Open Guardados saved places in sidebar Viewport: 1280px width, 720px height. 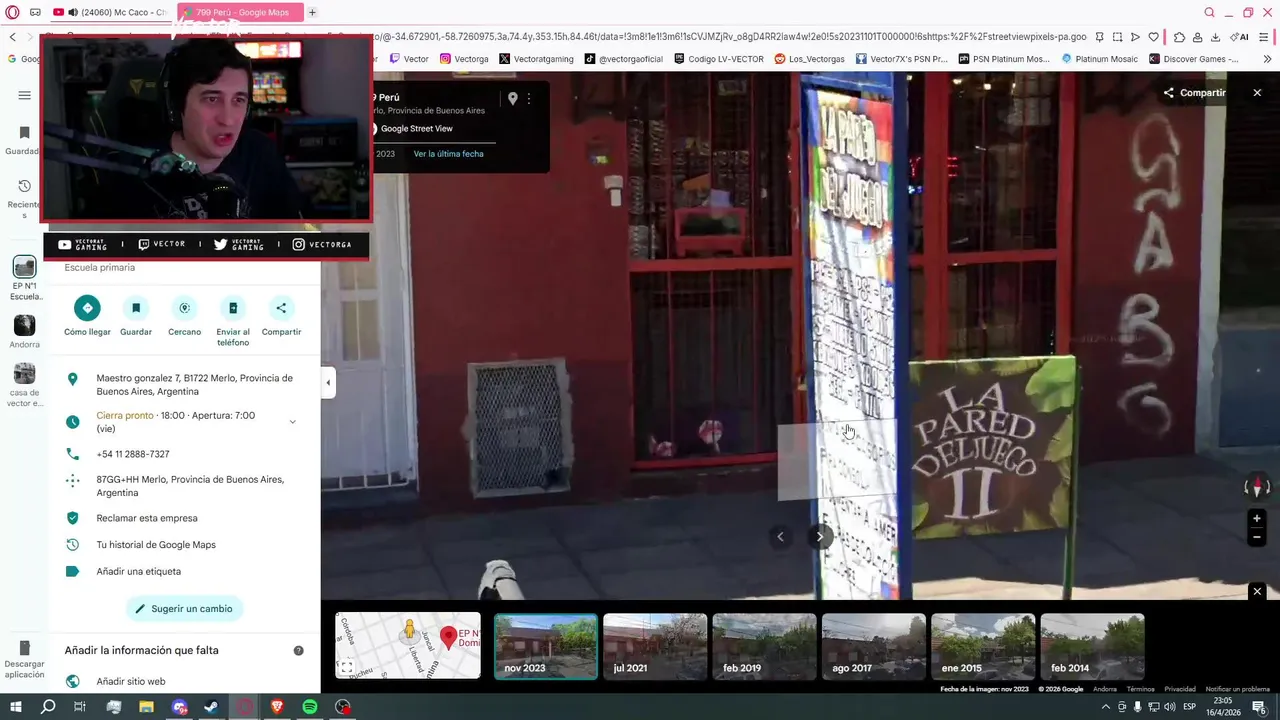24,140
